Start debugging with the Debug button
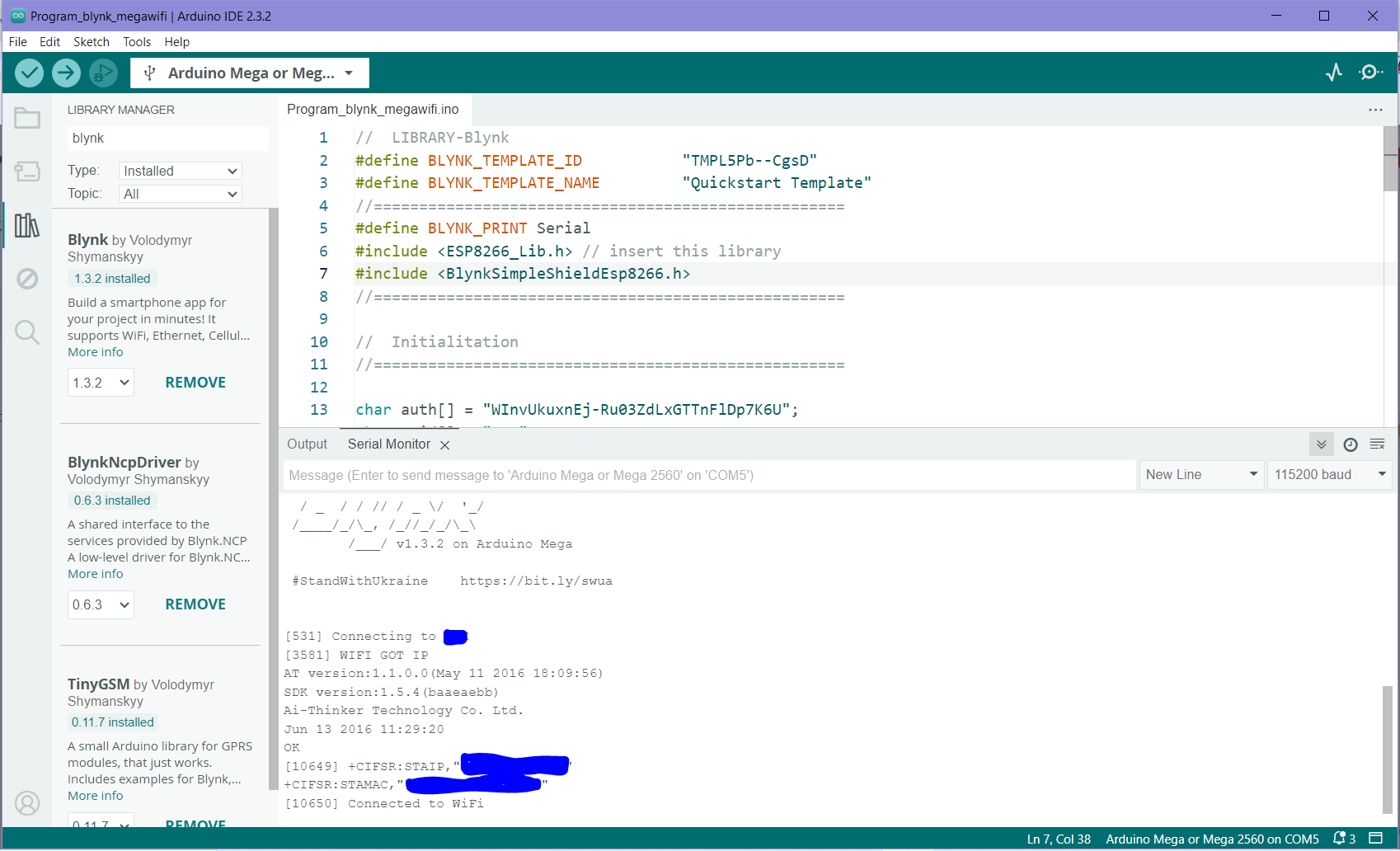1400x851 pixels. click(x=103, y=73)
